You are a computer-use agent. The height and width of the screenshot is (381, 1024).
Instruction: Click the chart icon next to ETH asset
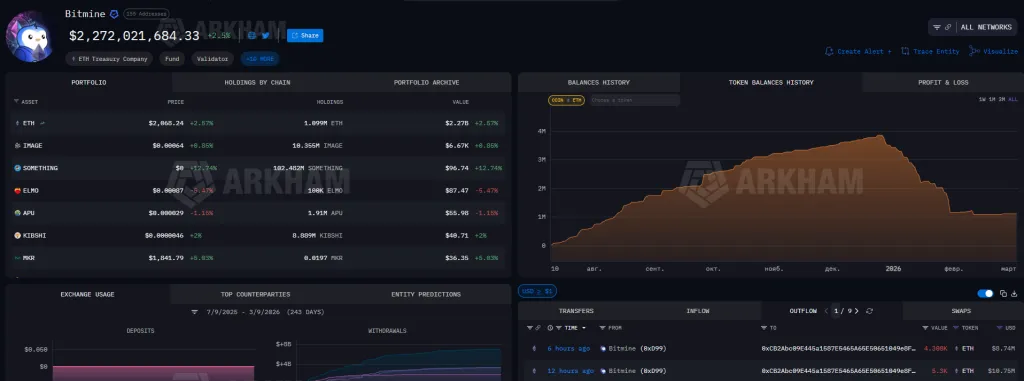coord(43,123)
